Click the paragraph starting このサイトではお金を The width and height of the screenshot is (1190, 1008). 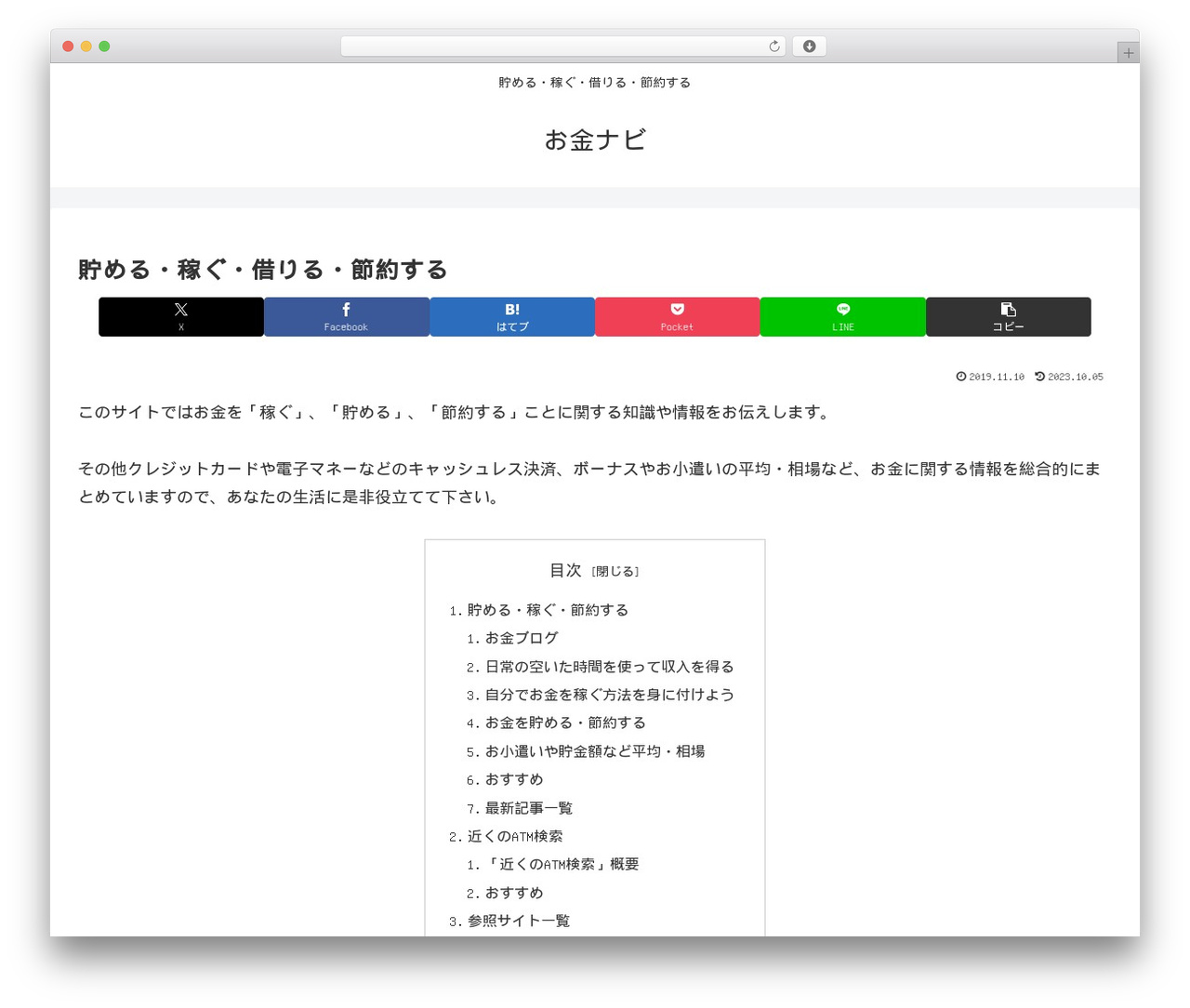coord(456,412)
